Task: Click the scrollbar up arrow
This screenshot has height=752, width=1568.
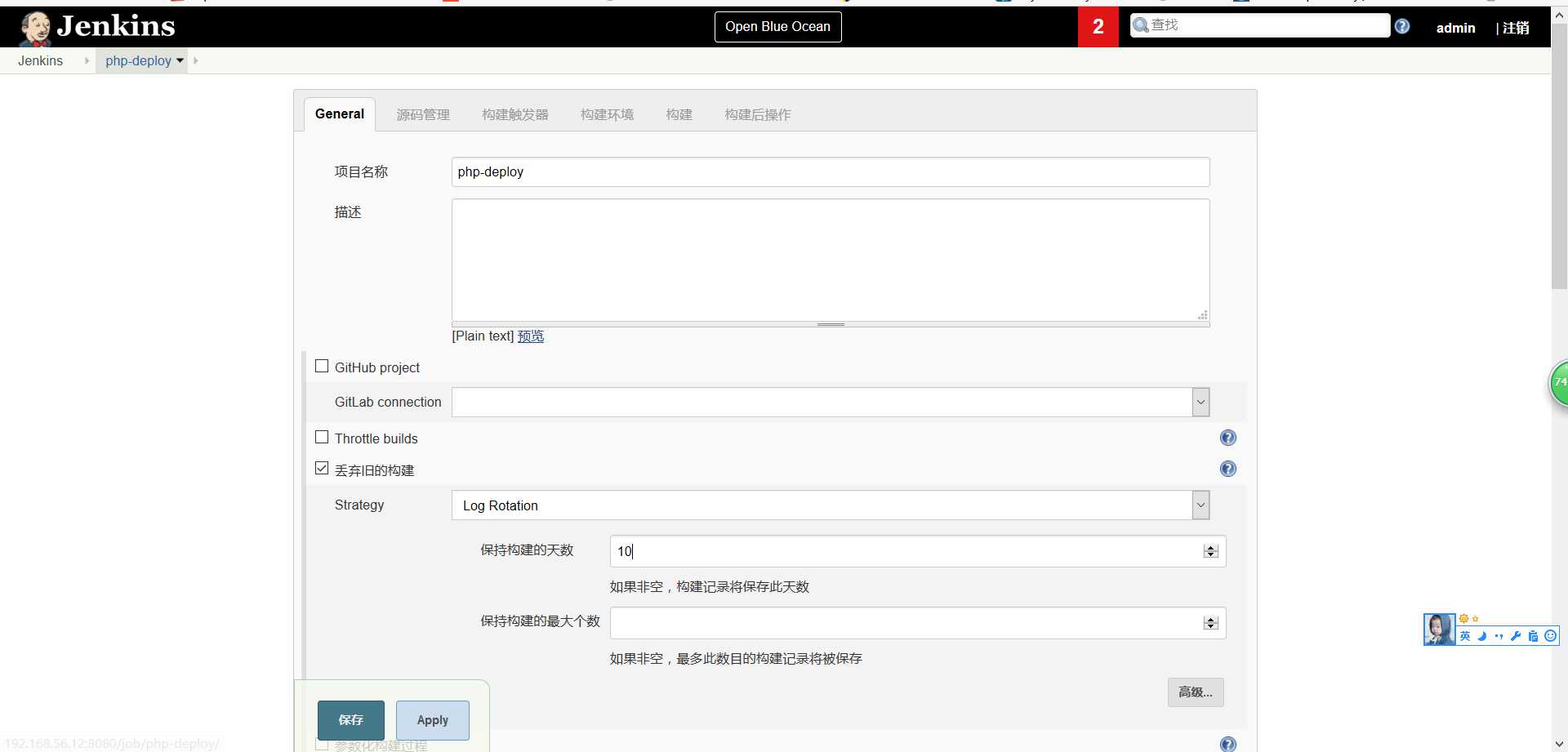Action: click(1559, 15)
